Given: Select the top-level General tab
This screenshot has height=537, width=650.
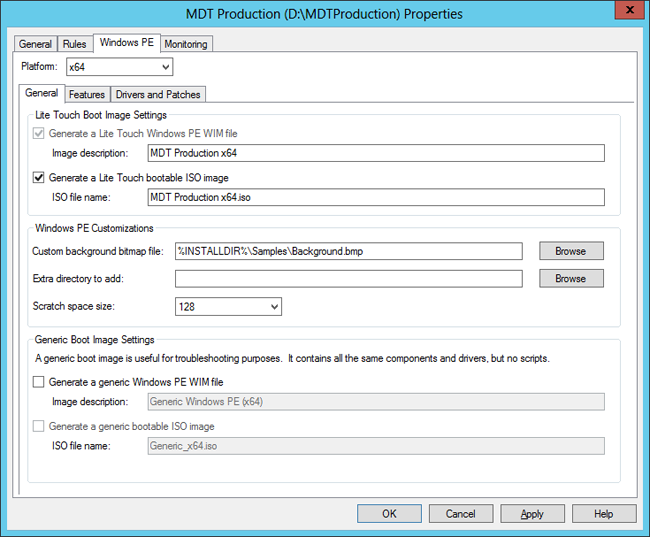Looking at the screenshot, I should [35, 44].
